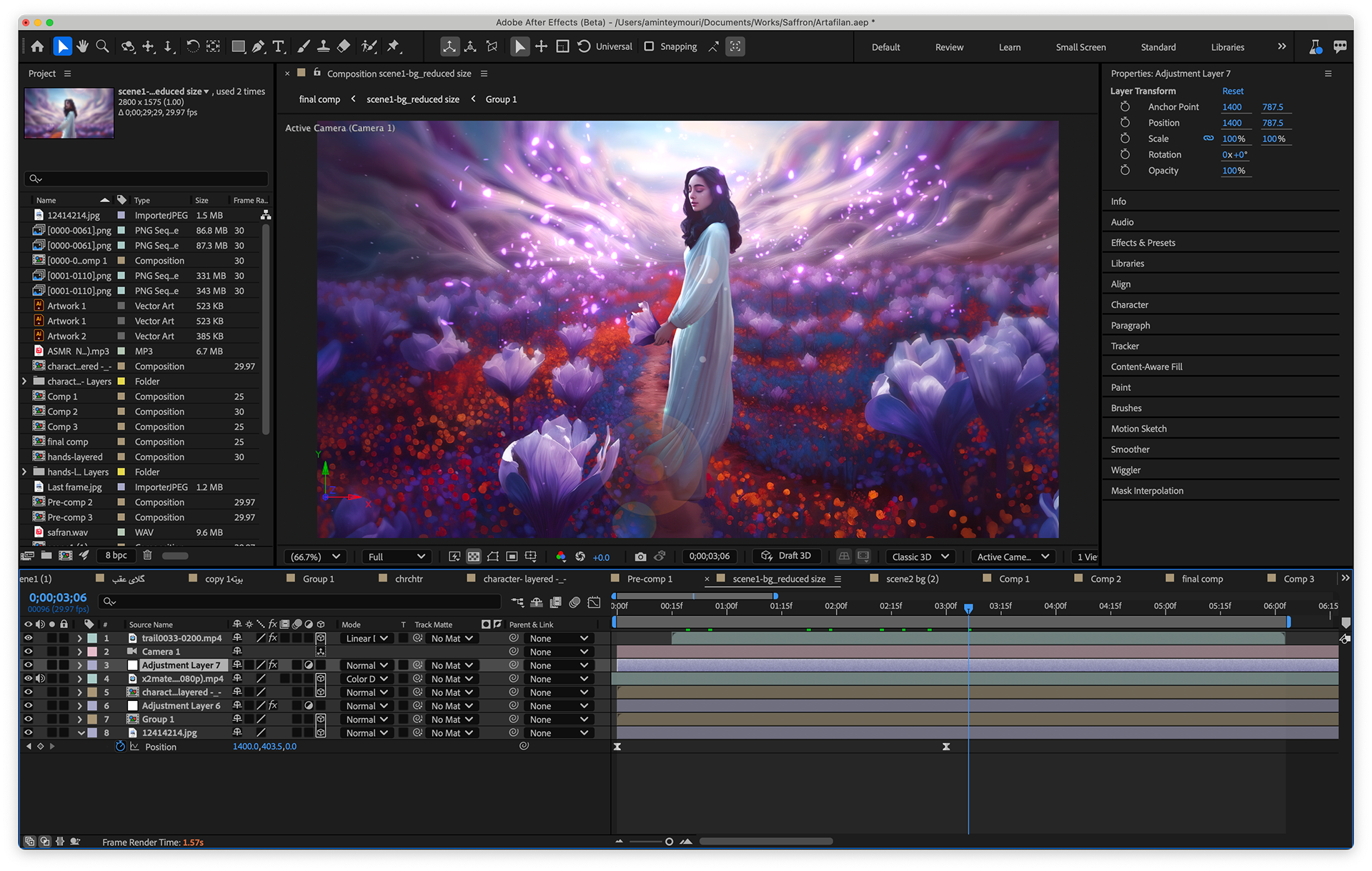This screenshot has width=1372, height=871.
Task: Hide the 12414214.jpg layer
Action: tap(29, 733)
